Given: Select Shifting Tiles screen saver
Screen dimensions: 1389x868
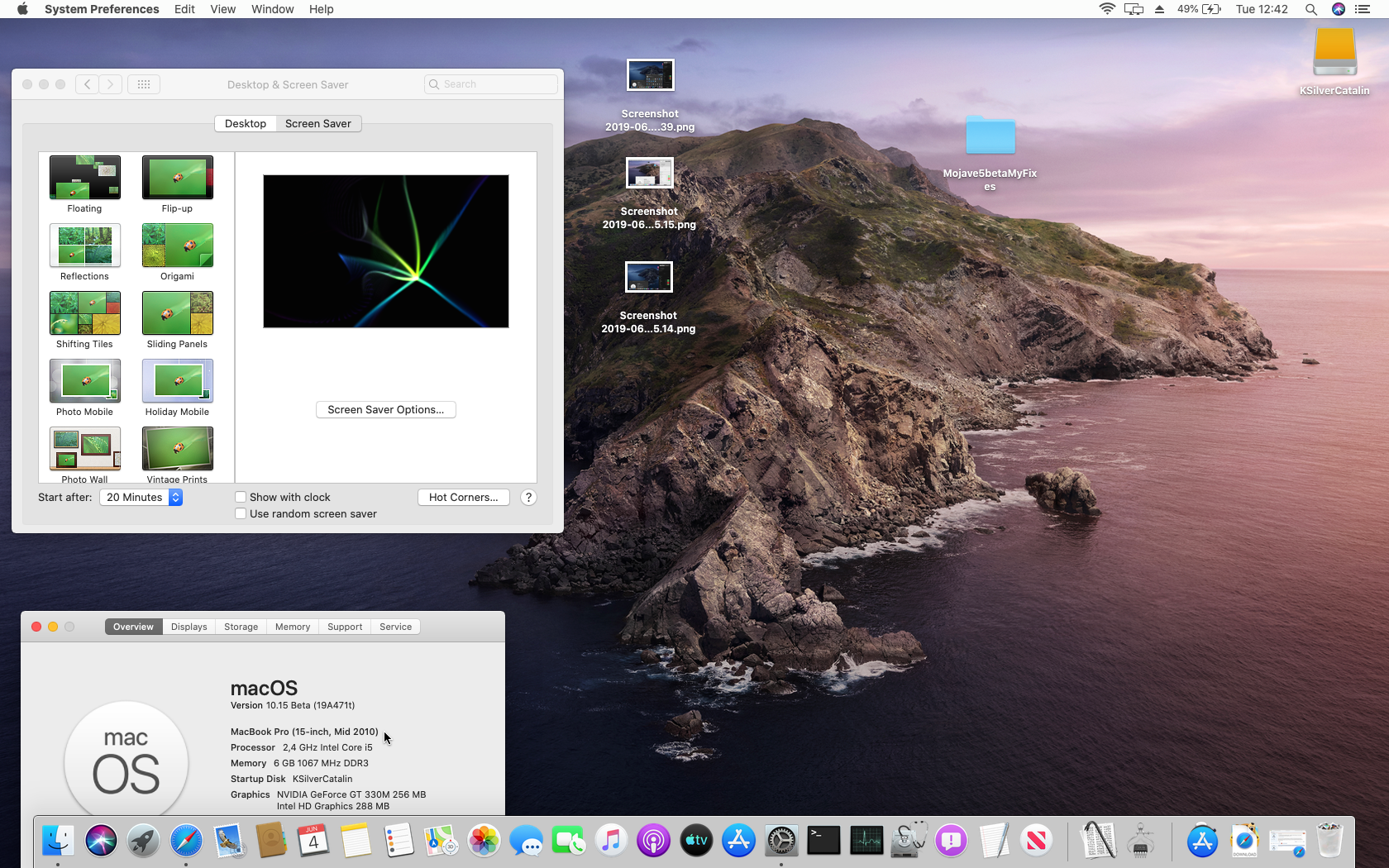Looking at the screenshot, I should (x=84, y=320).
